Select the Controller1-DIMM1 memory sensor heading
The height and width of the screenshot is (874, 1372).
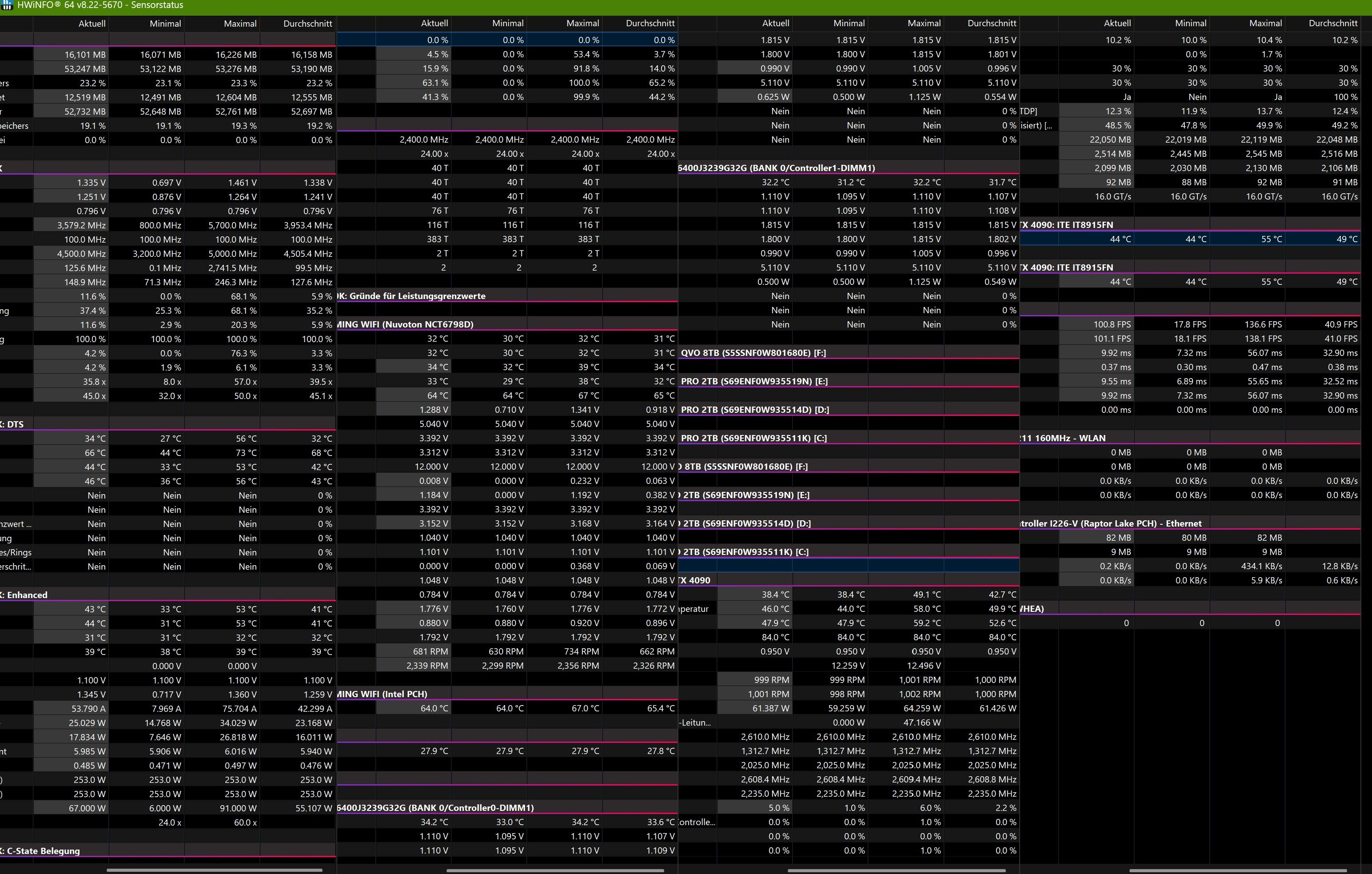pos(777,168)
